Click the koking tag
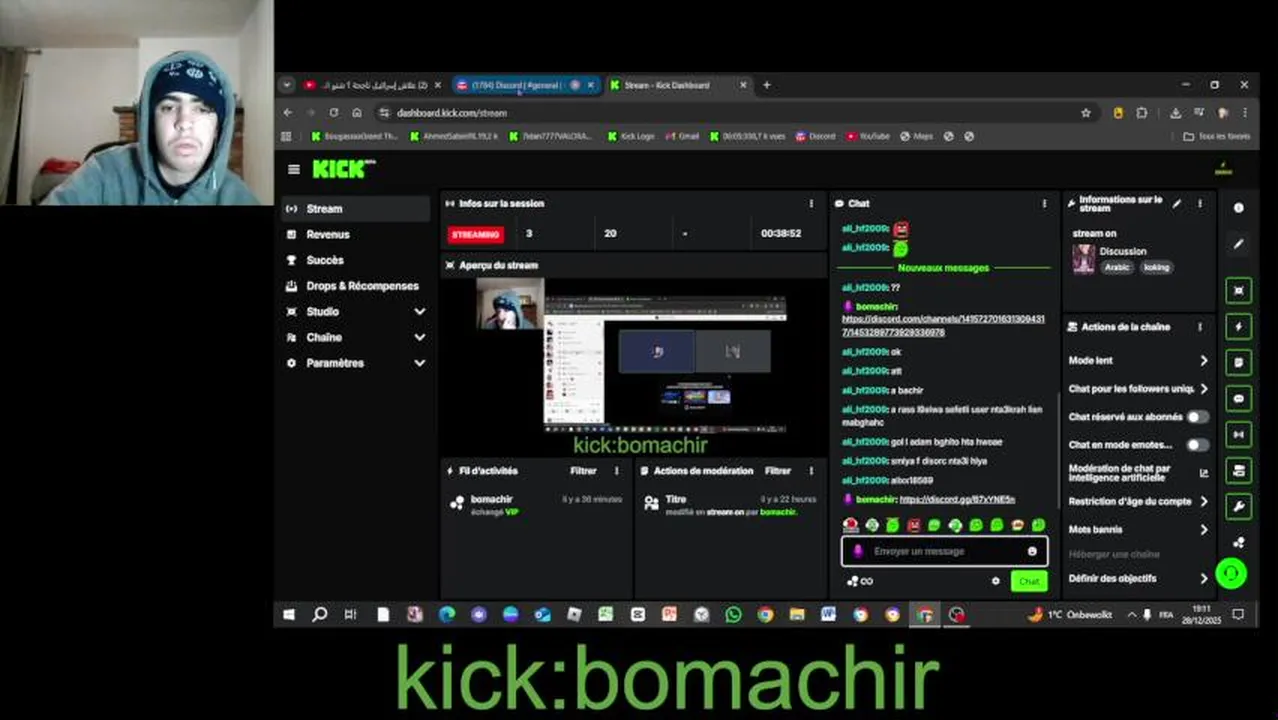 [x=1156, y=267]
